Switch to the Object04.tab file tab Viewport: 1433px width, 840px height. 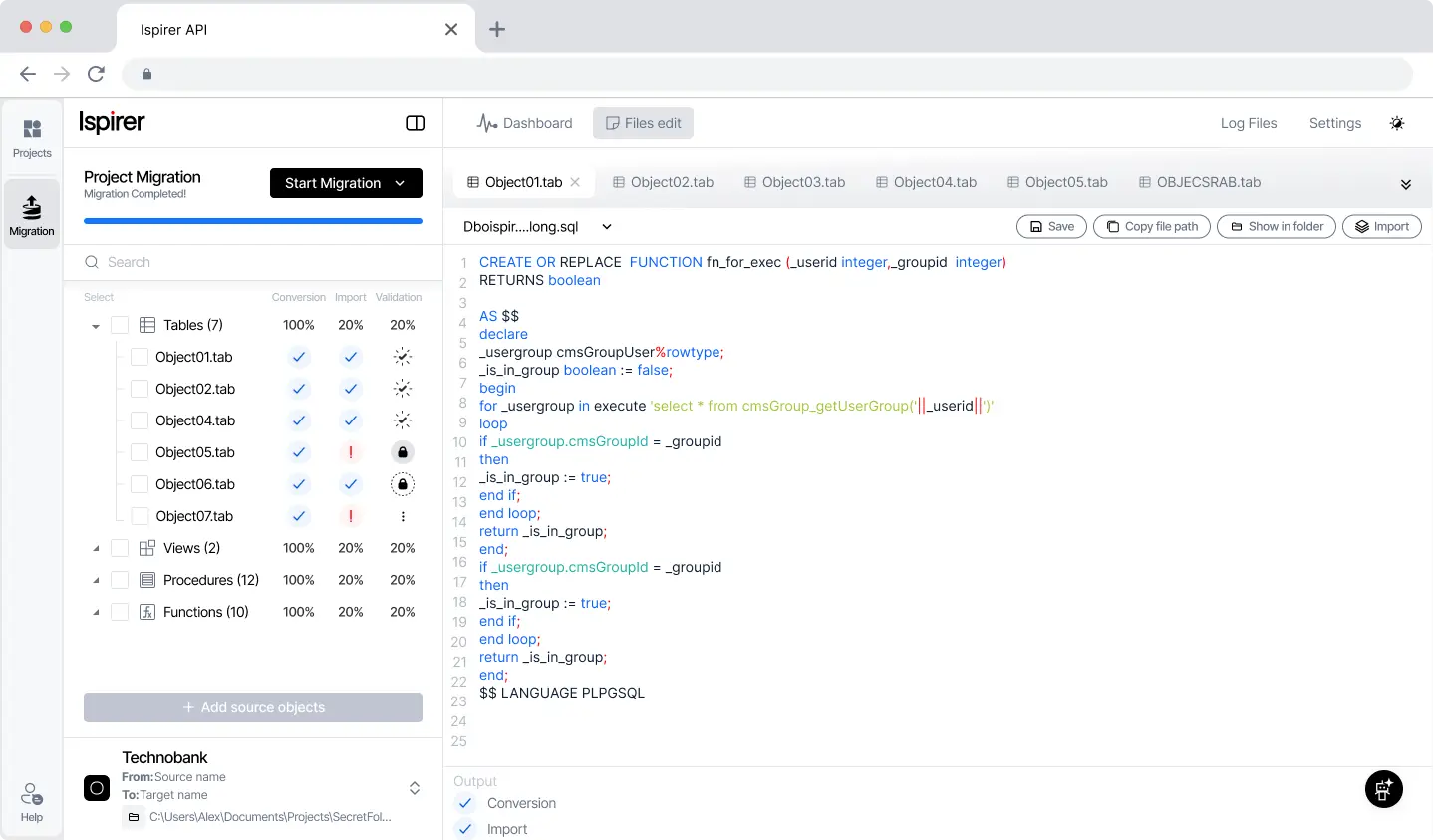(x=926, y=182)
